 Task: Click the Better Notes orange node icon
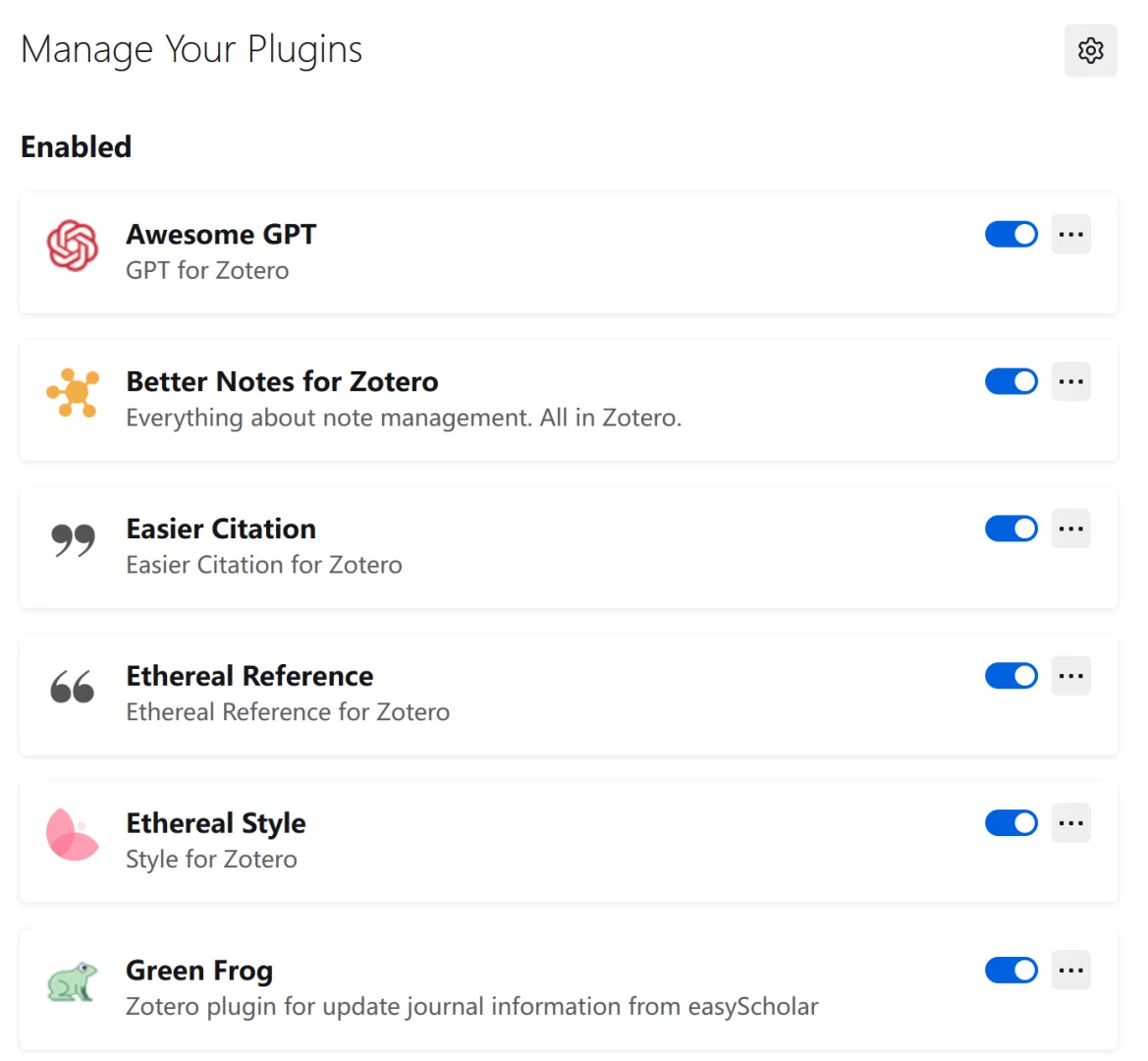click(x=73, y=392)
